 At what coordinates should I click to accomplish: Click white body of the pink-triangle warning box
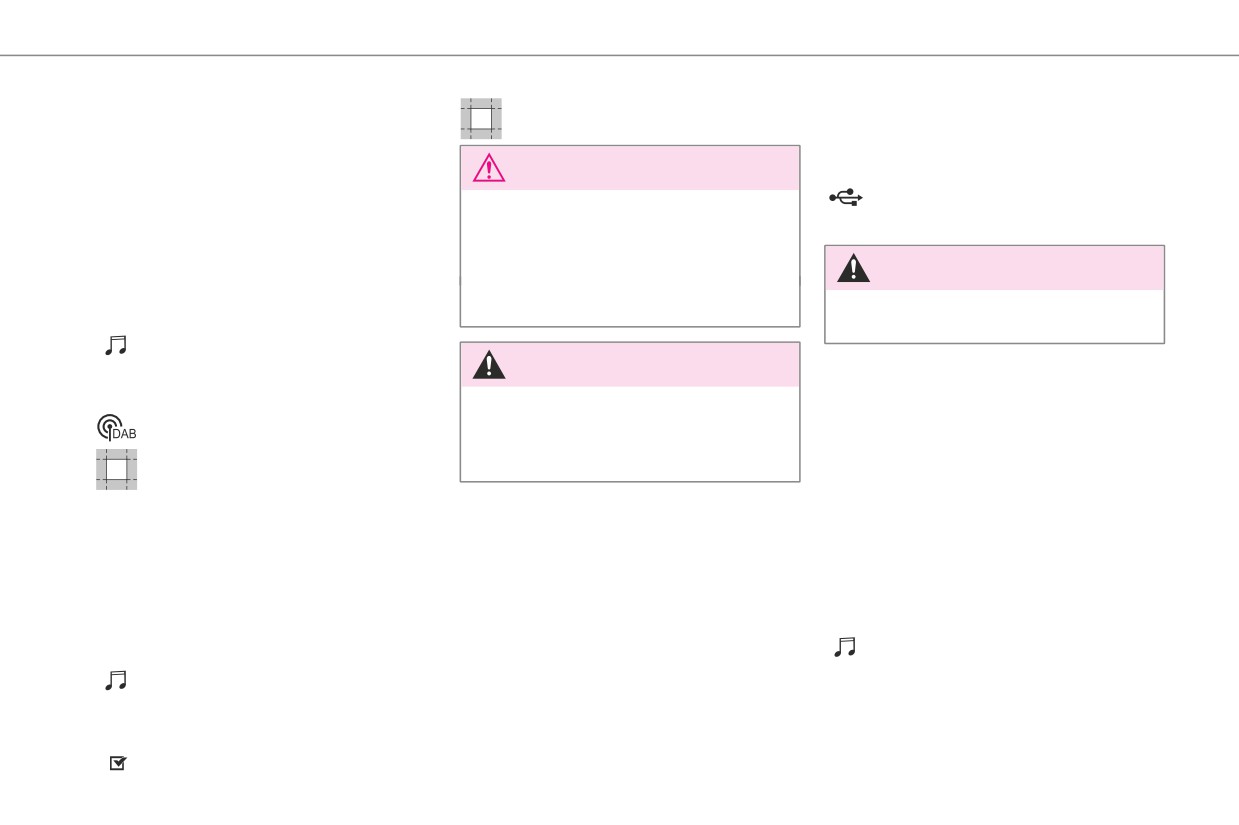coord(630,258)
